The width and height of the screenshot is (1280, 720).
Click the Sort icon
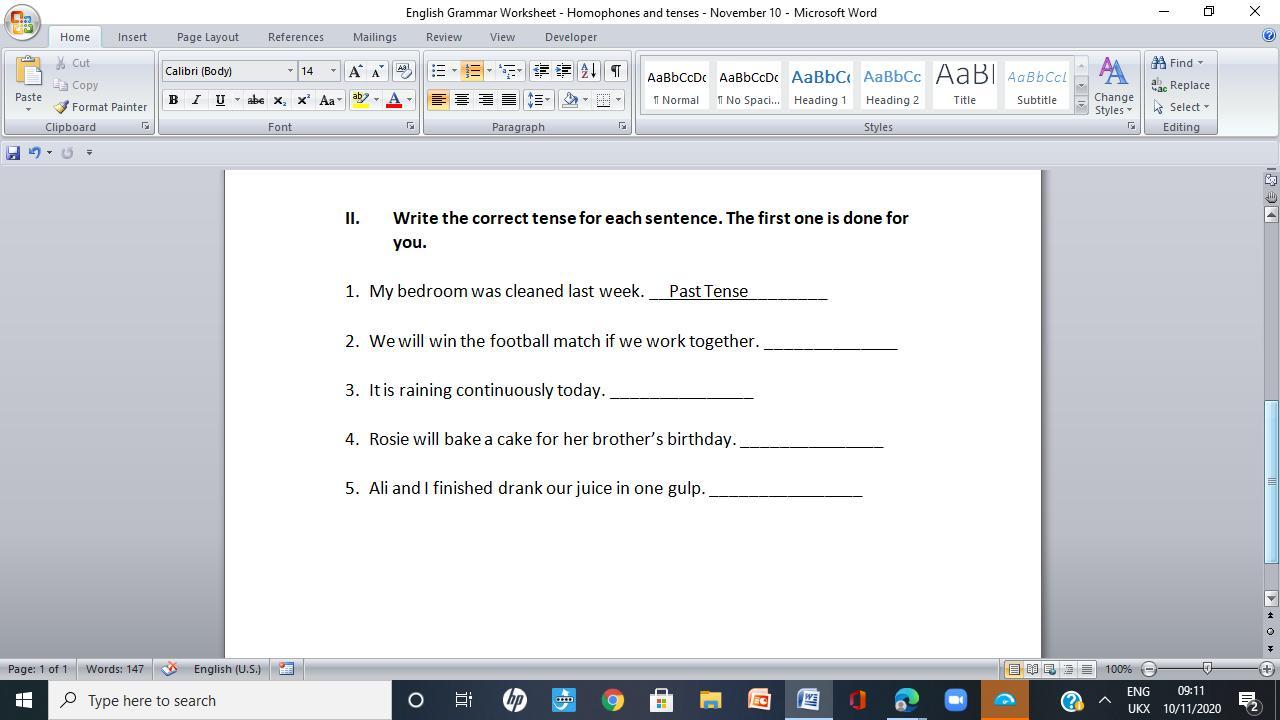588,71
